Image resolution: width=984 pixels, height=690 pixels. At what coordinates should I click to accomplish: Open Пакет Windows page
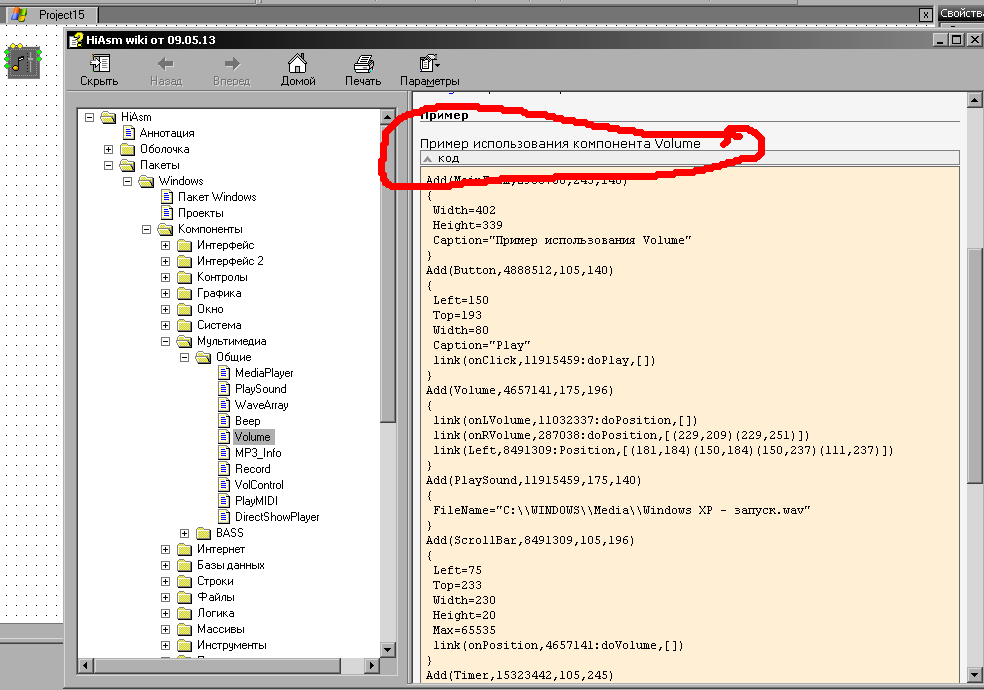coord(216,197)
